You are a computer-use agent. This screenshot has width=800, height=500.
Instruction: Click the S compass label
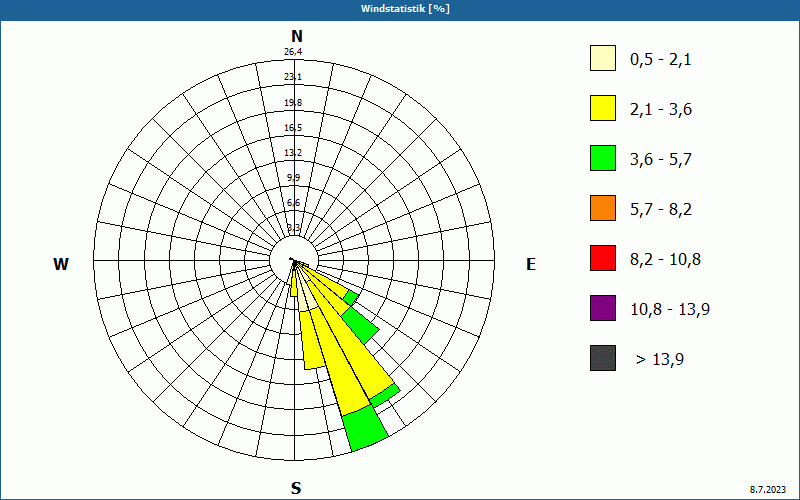click(x=296, y=489)
